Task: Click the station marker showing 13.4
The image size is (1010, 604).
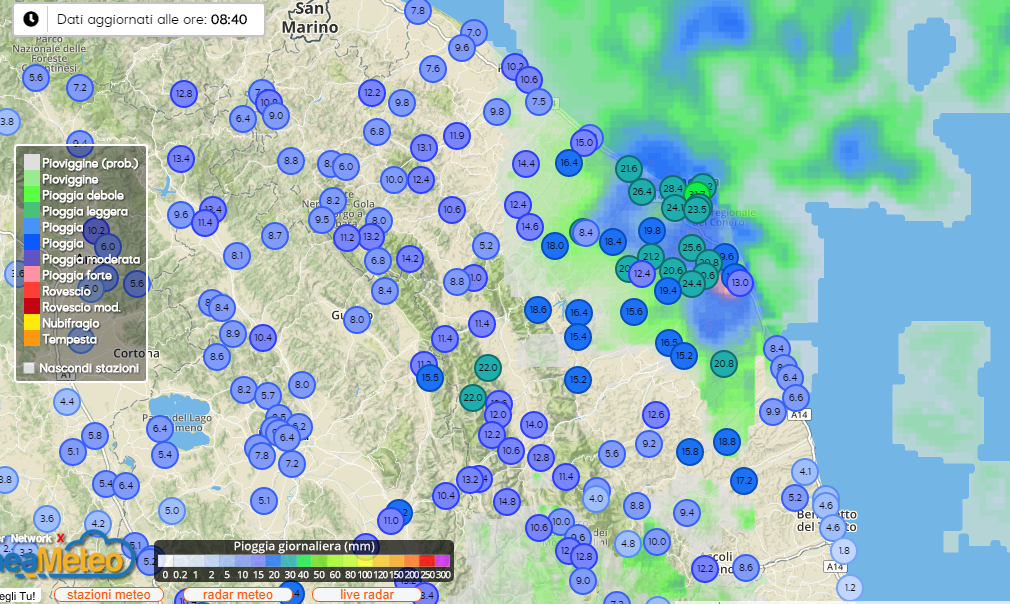Action: 181,158
